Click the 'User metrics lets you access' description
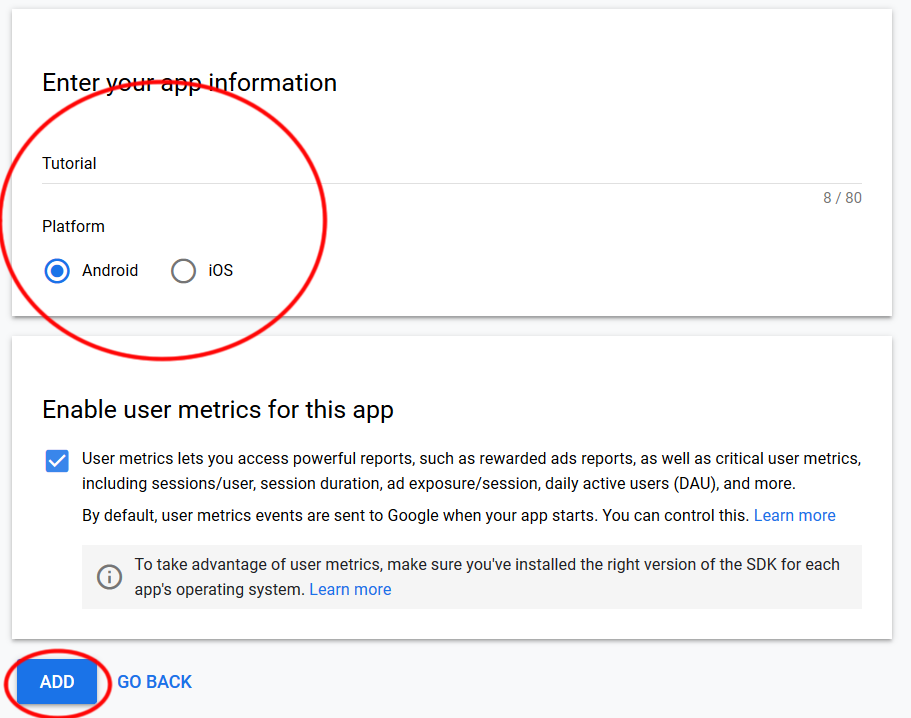Viewport: 911px width, 718px height. tap(471, 471)
